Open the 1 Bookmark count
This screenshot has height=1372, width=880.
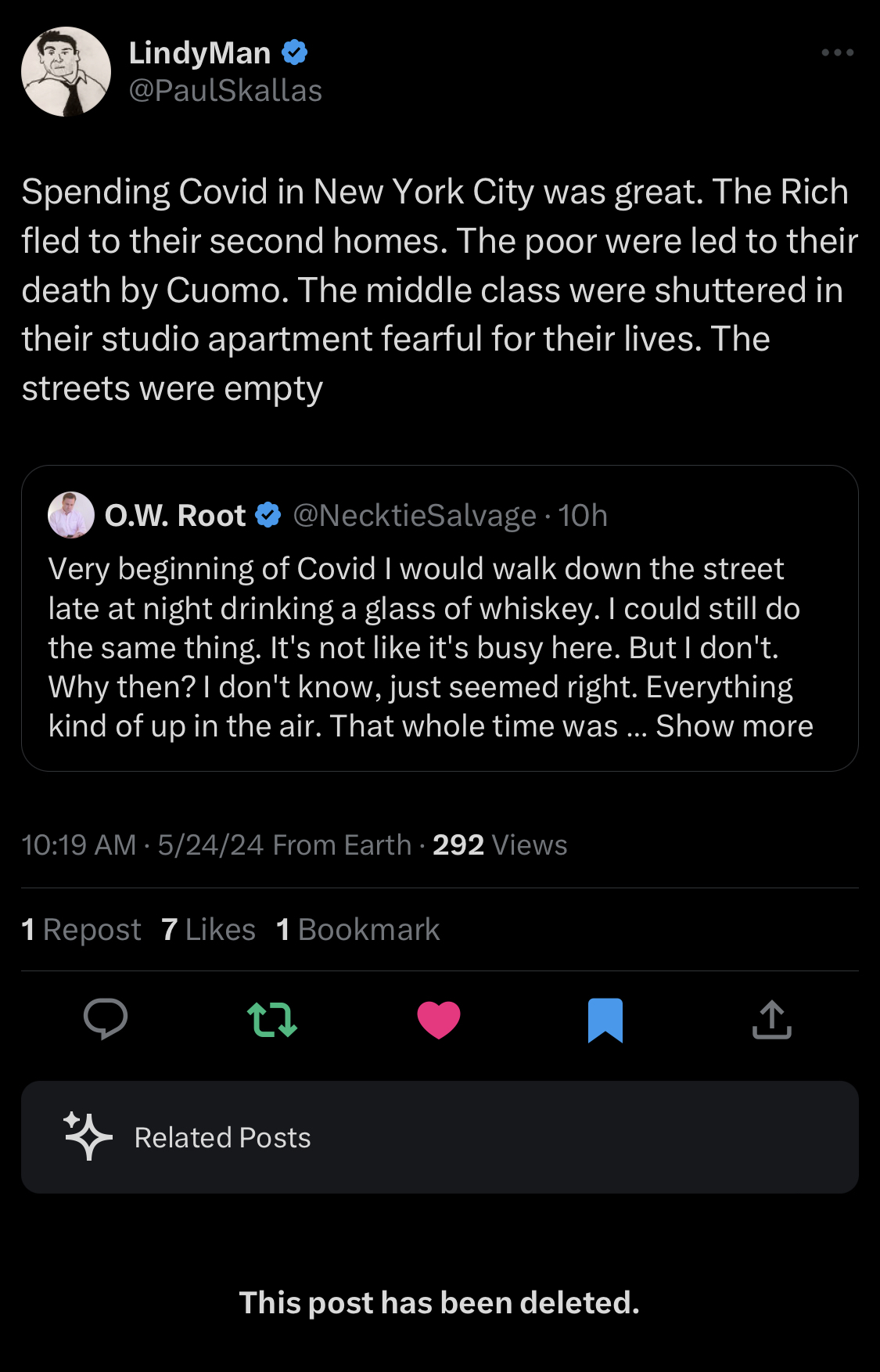[357, 930]
